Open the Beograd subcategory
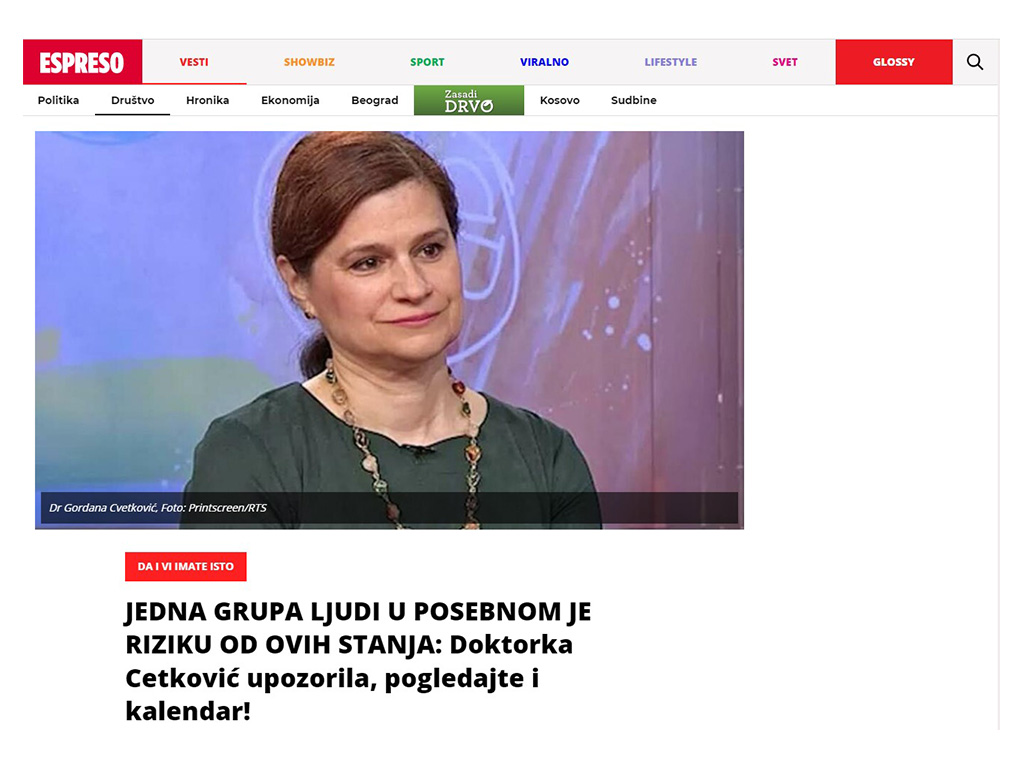 click(x=375, y=100)
